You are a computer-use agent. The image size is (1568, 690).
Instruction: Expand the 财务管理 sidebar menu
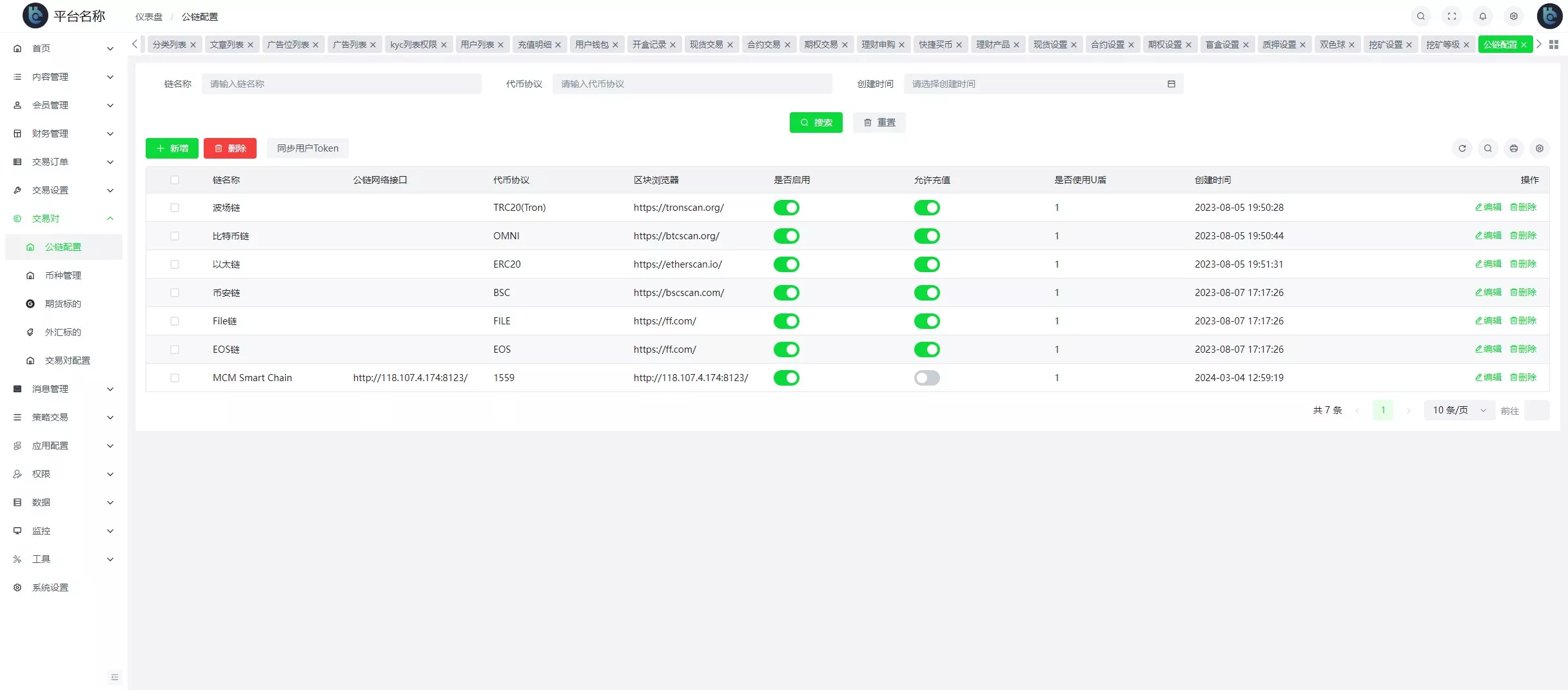pyautogui.click(x=63, y=133)
